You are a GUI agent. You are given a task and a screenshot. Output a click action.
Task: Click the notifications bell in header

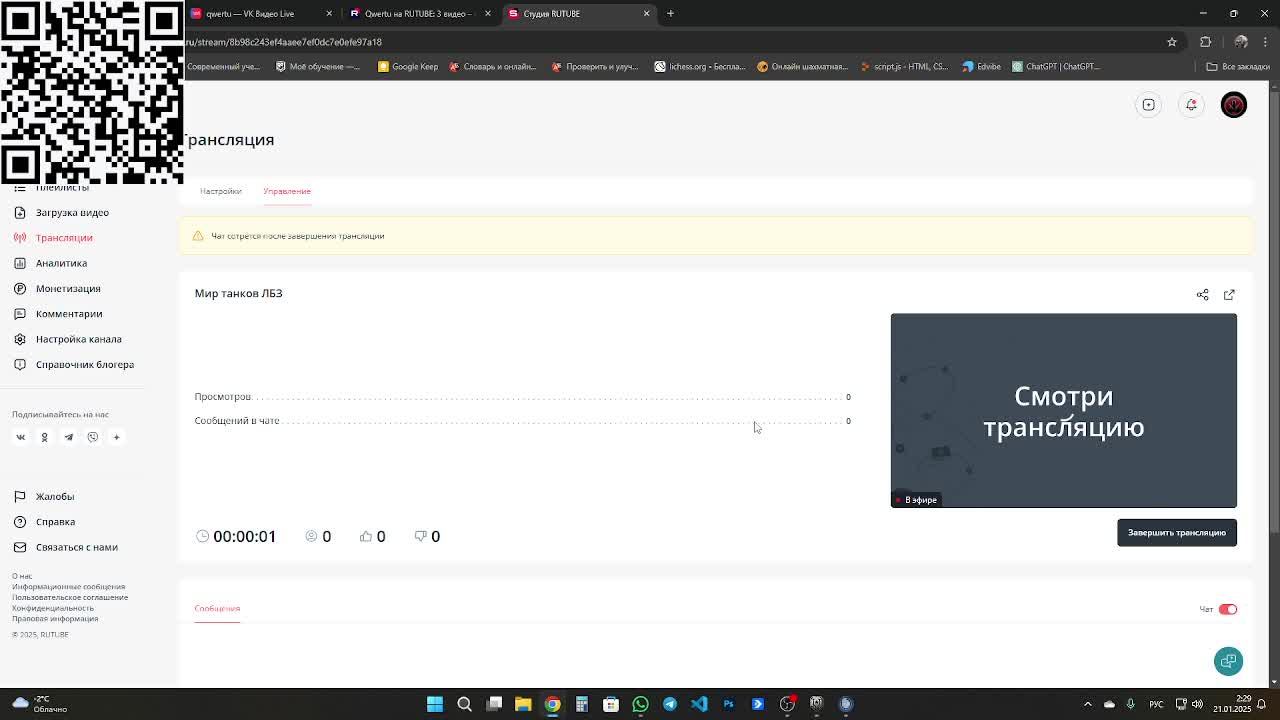coord(1191,105)
